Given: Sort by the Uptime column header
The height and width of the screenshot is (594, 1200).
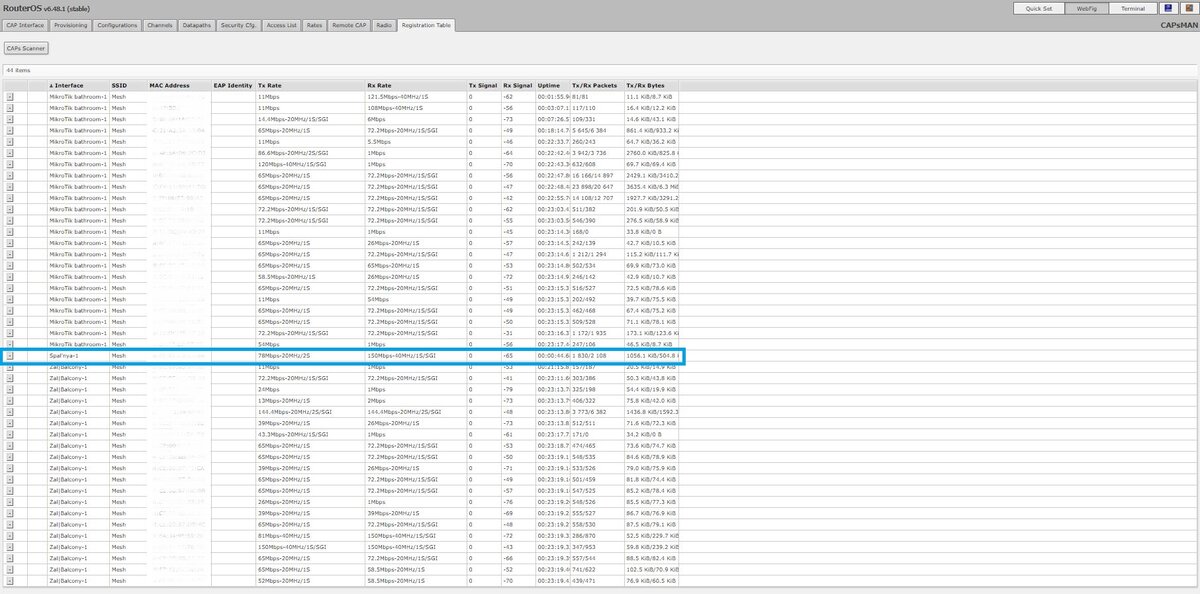Looking at the screenshot, I should point(552,85).
